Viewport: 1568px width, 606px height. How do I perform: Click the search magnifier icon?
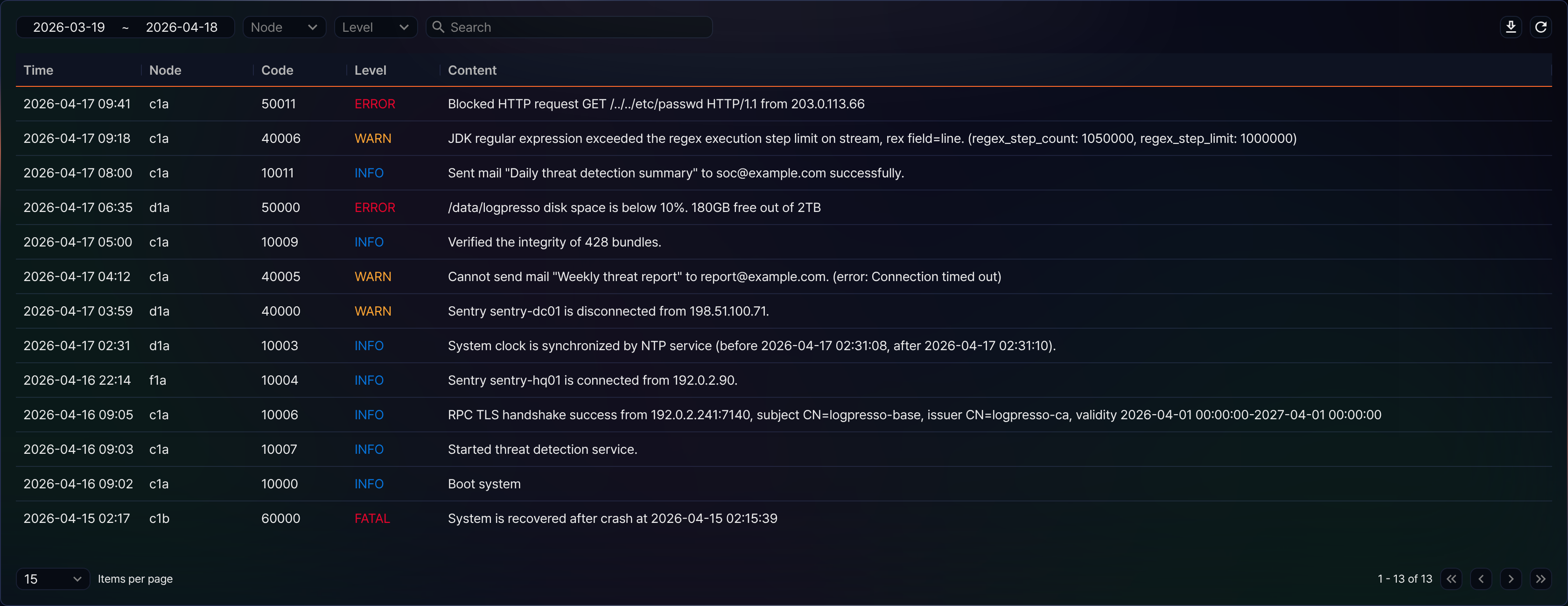438,27
